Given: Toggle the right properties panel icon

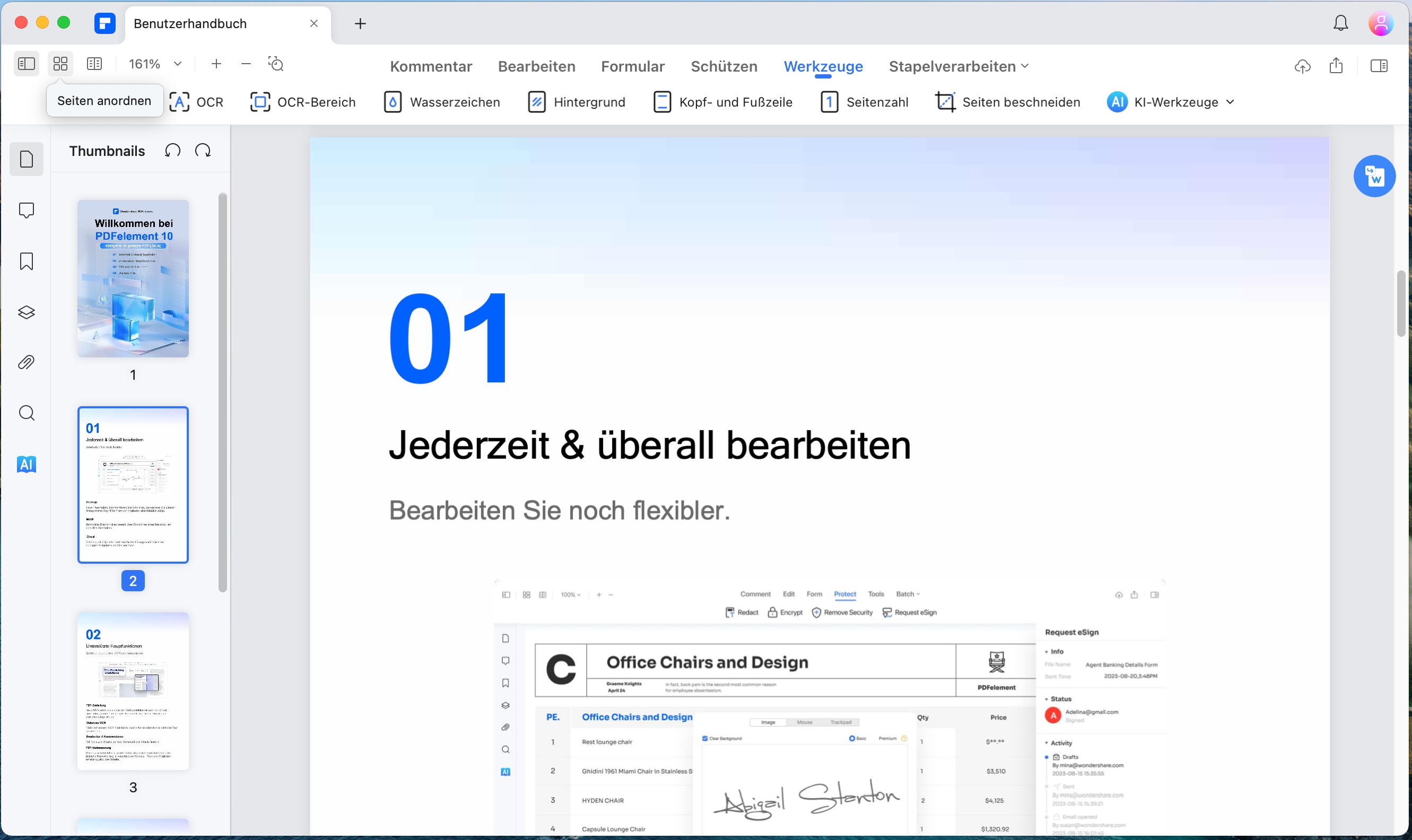Looking at the screenshot, I should pos(1379,66).
